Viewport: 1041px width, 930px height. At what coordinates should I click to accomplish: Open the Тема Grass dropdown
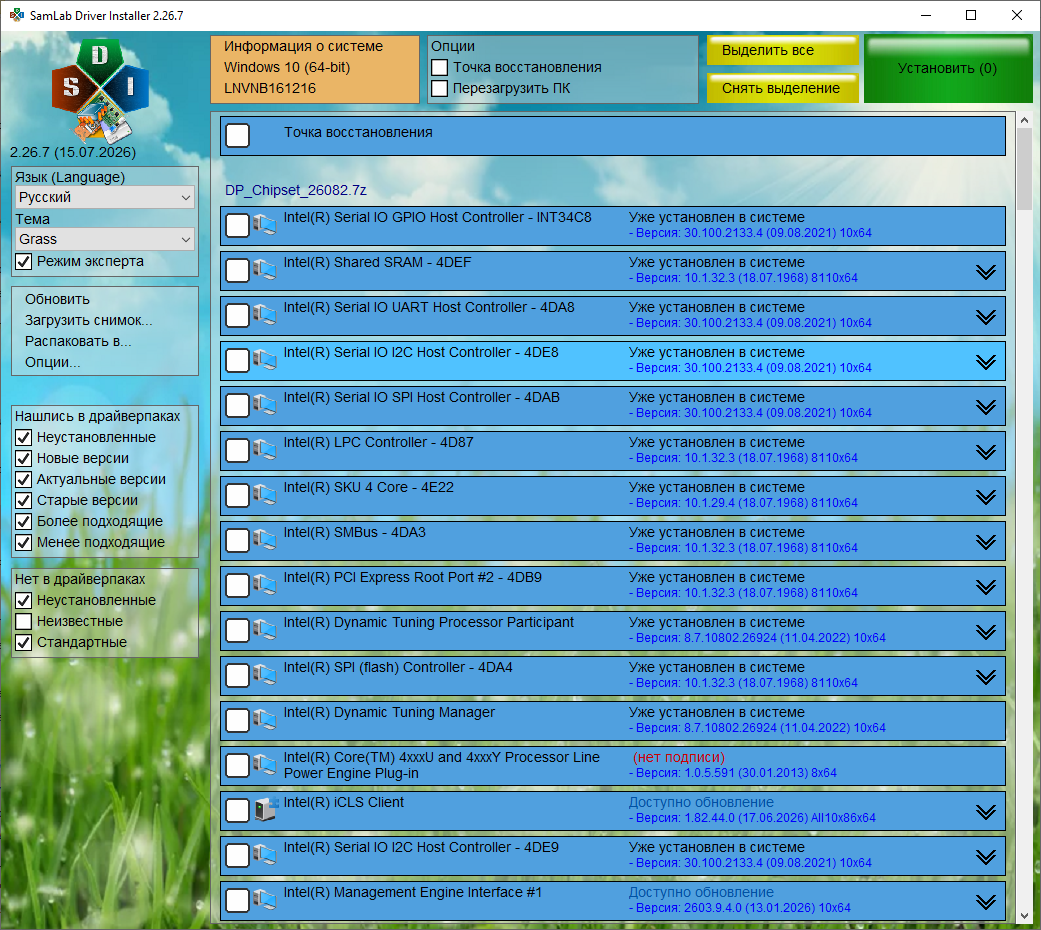[105, 239]
